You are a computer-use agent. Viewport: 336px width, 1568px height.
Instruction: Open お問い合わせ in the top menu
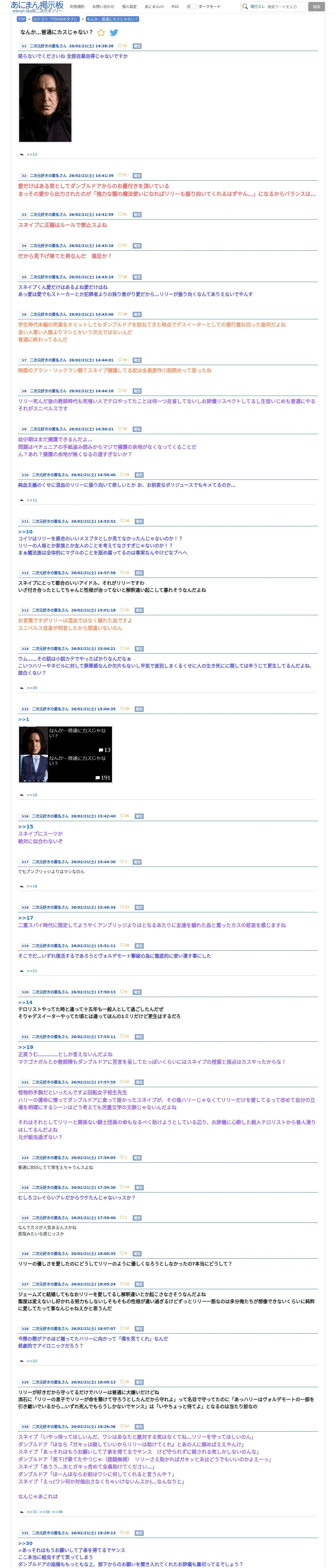(x=103, y=7)
